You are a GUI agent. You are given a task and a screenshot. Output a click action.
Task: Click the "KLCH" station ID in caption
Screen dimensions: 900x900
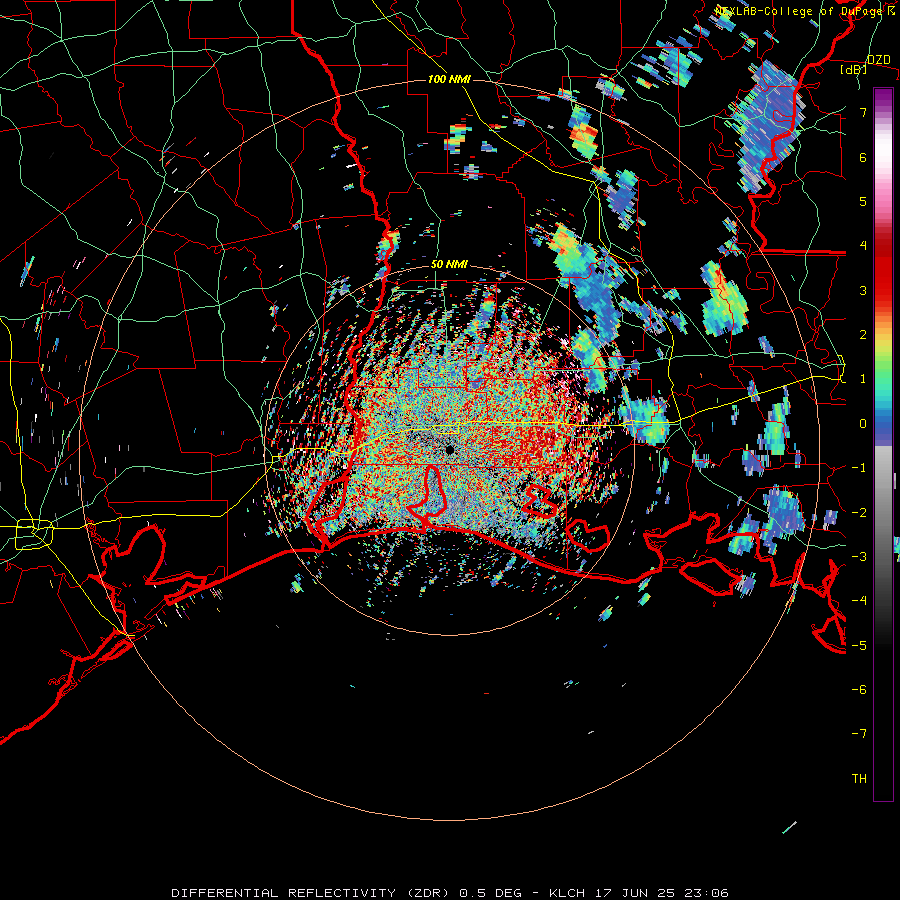[x=567, y=893]
